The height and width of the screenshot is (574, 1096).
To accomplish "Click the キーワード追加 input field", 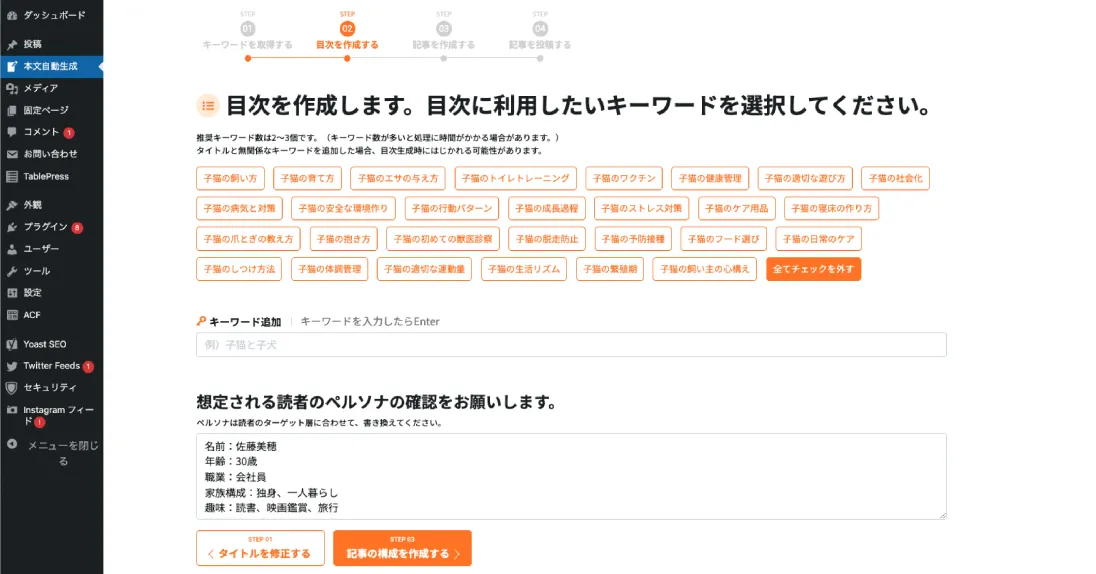I will click(571, 345).
